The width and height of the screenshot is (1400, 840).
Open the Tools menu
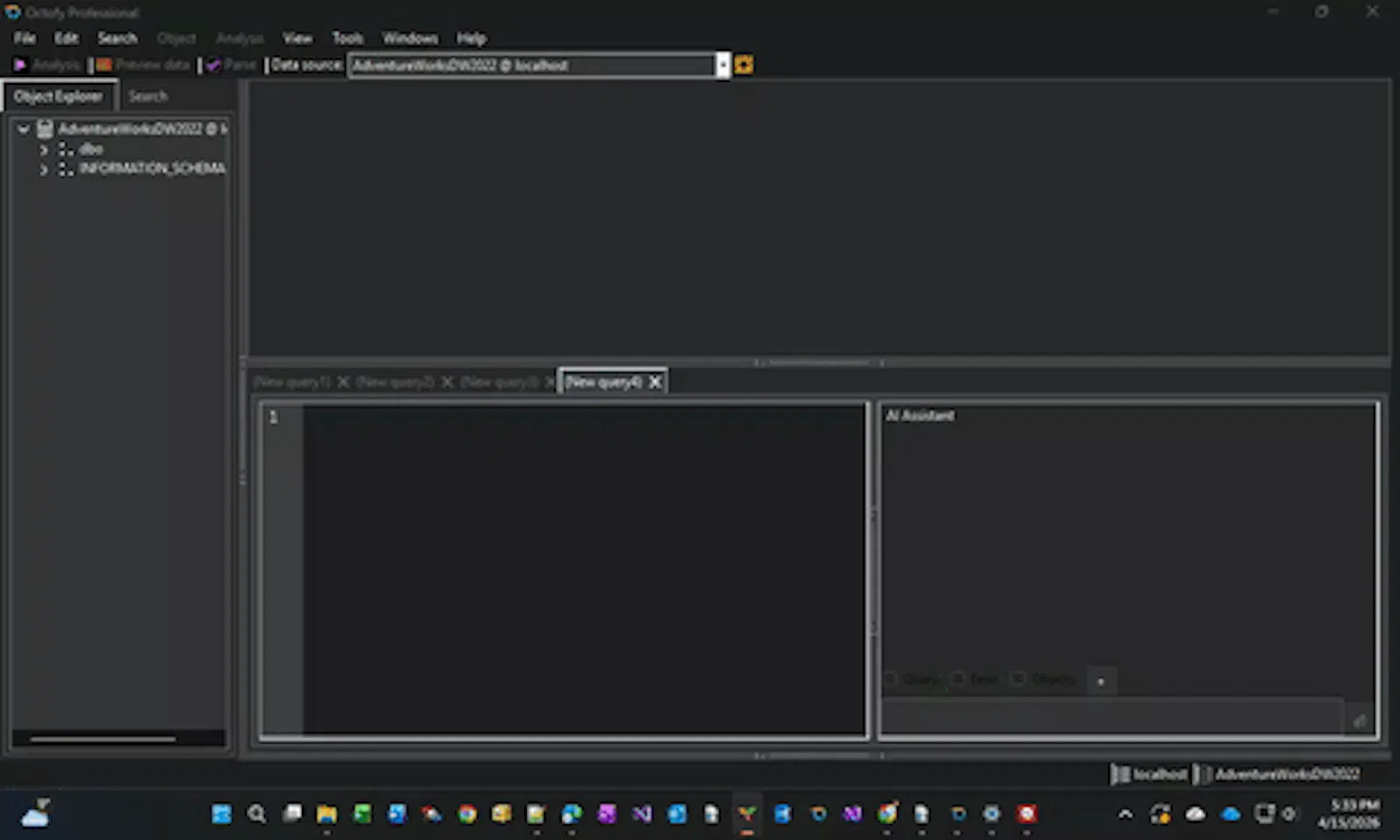click(347, 38)
